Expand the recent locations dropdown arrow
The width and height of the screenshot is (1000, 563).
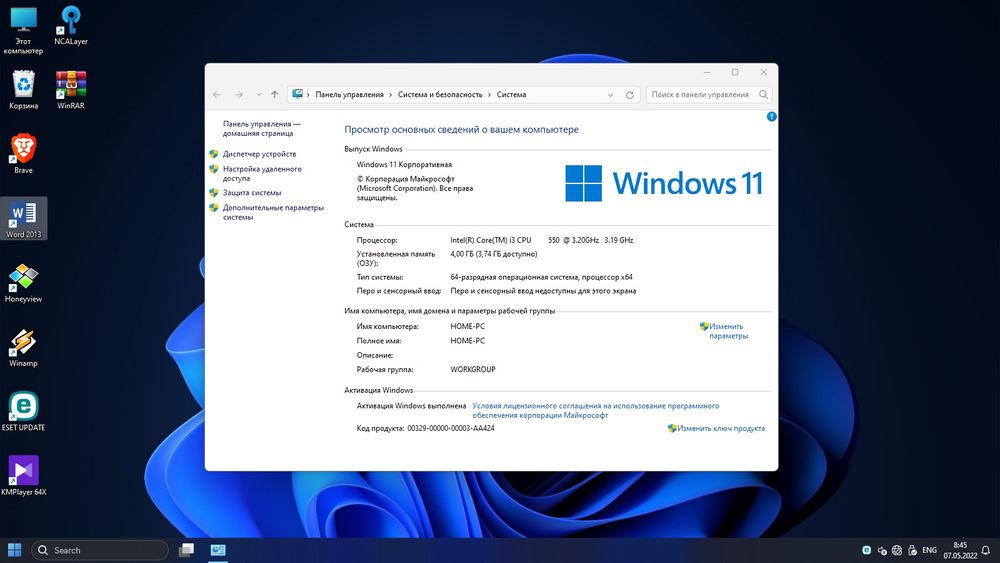coord(258,94)
